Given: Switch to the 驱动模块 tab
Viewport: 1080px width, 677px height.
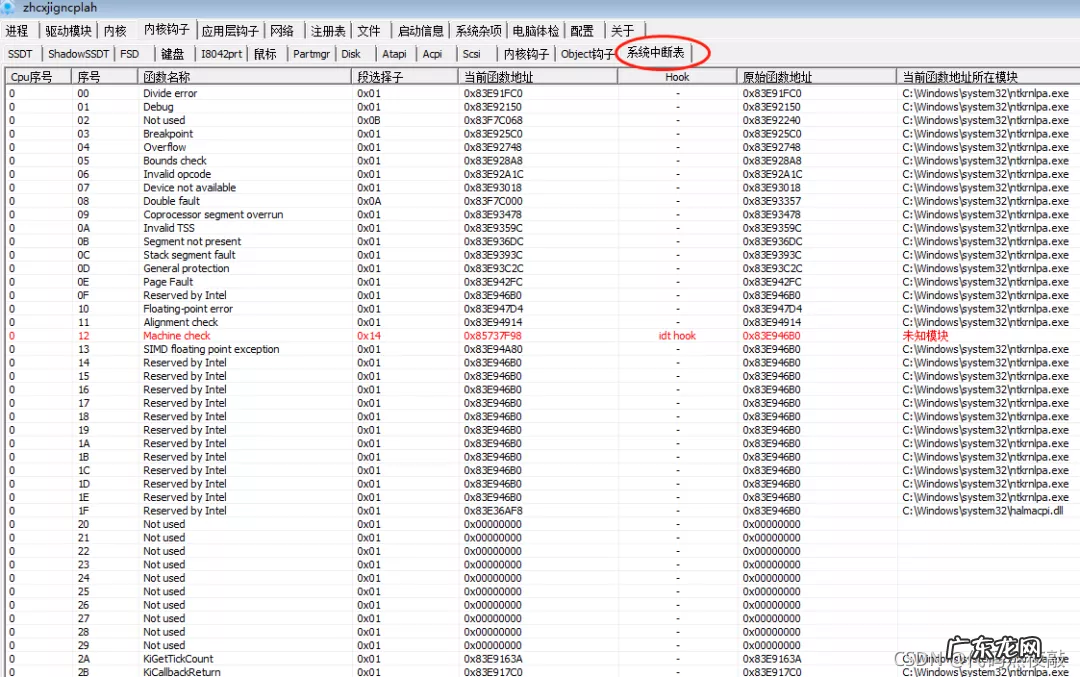Looking at the screenshot, I should coord(67,31).
